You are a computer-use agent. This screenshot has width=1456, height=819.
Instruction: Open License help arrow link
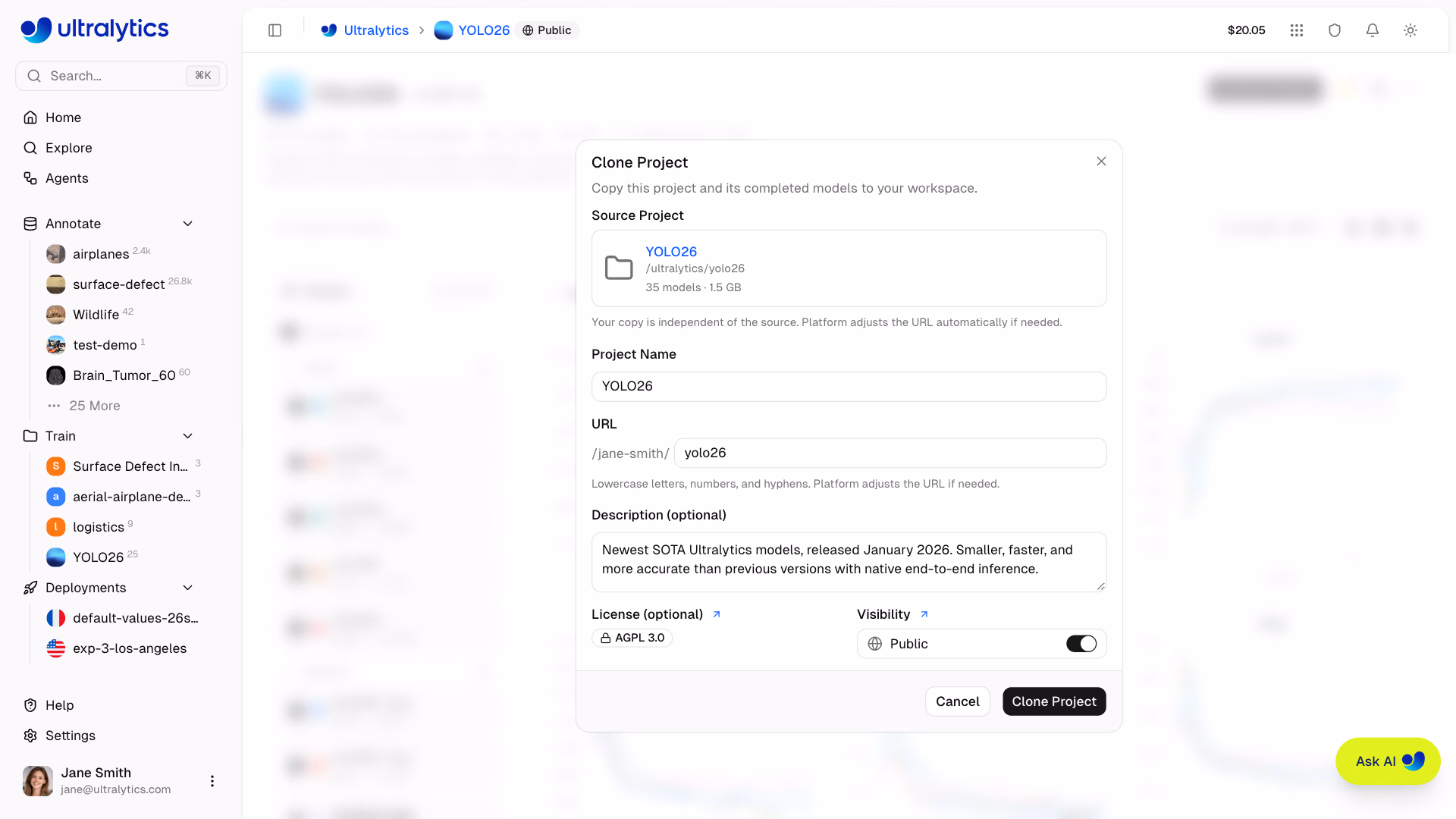(717, 614)
